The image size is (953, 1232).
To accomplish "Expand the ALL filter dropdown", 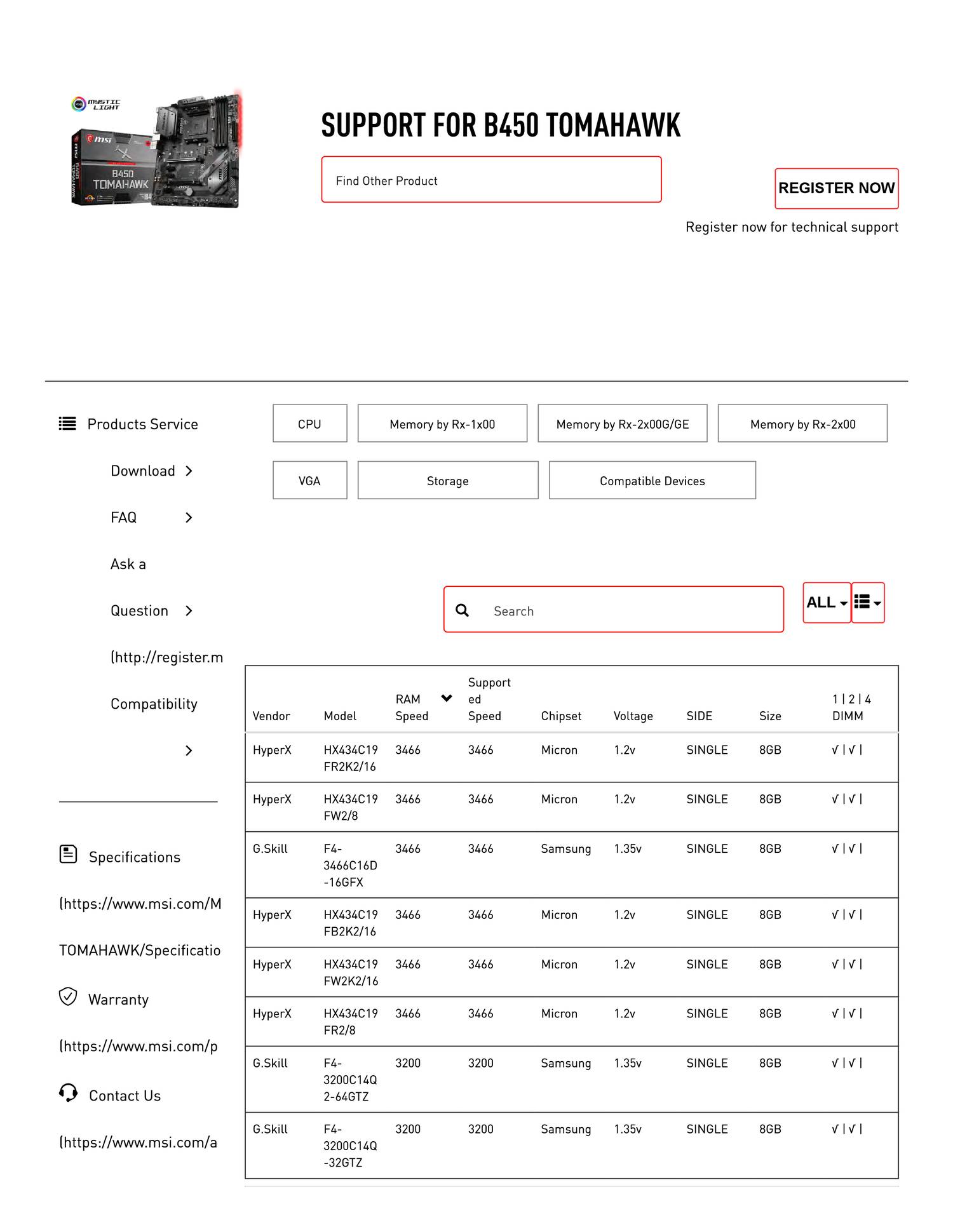I will 826,603.
